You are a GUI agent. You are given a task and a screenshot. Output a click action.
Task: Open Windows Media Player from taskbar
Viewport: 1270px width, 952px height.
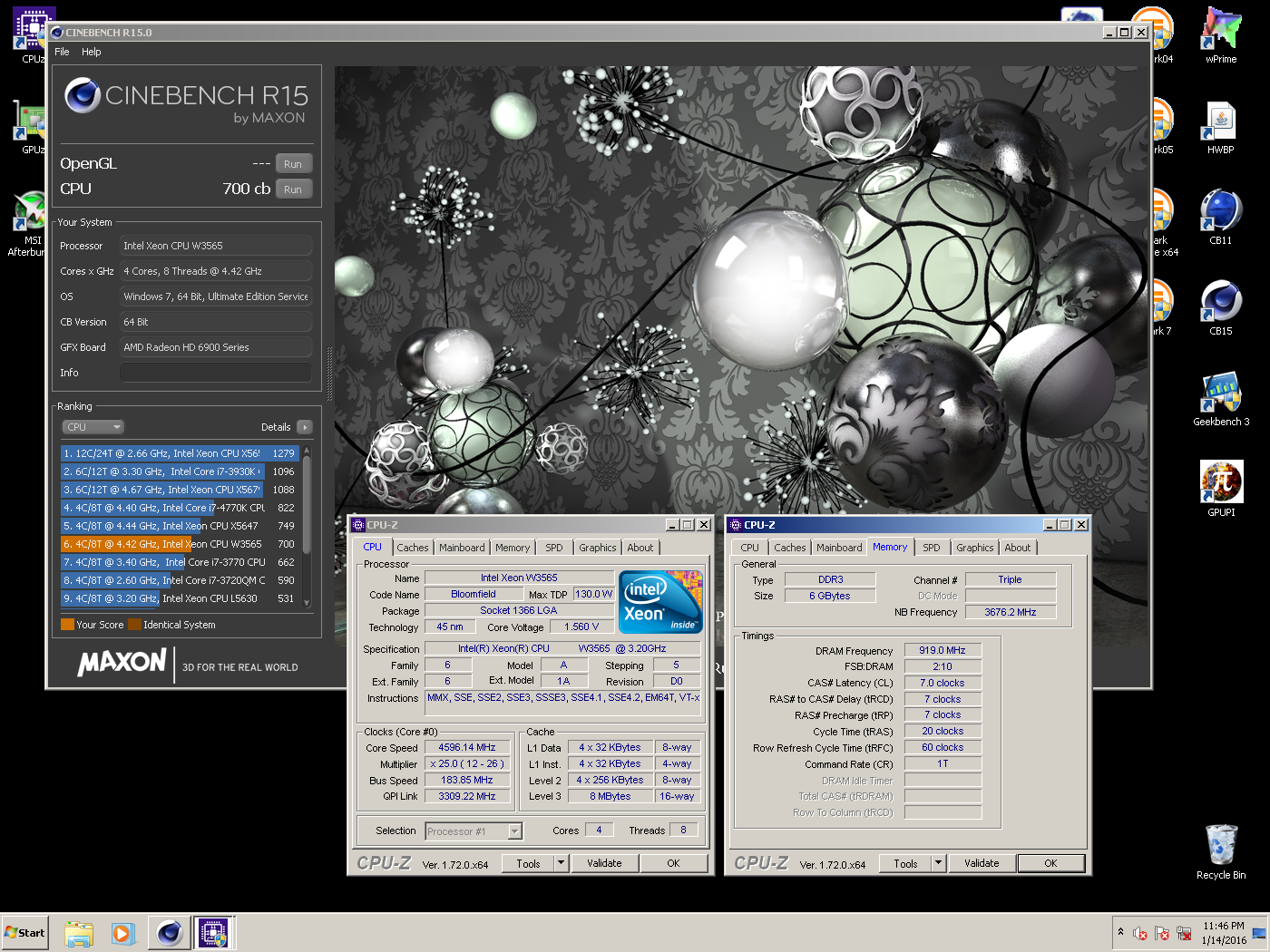(x=123, y=933)
